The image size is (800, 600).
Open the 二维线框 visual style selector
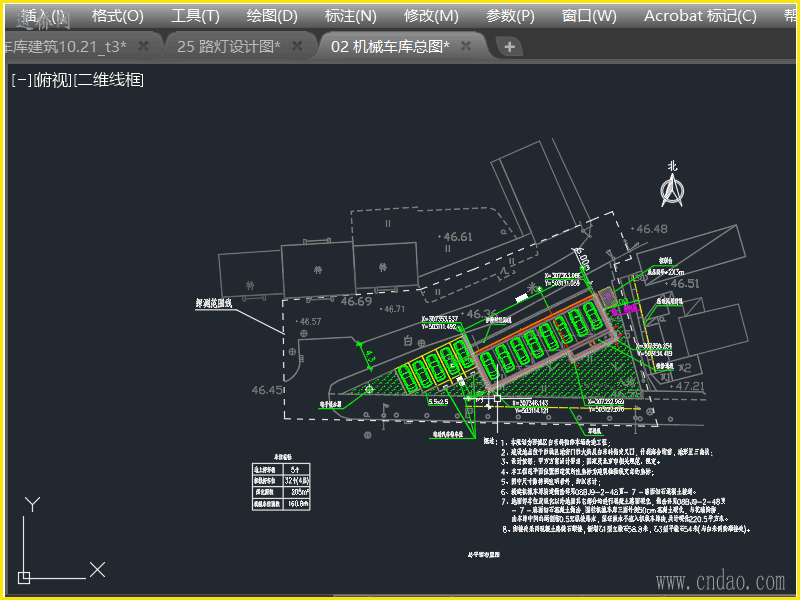(x=109, y=80)
